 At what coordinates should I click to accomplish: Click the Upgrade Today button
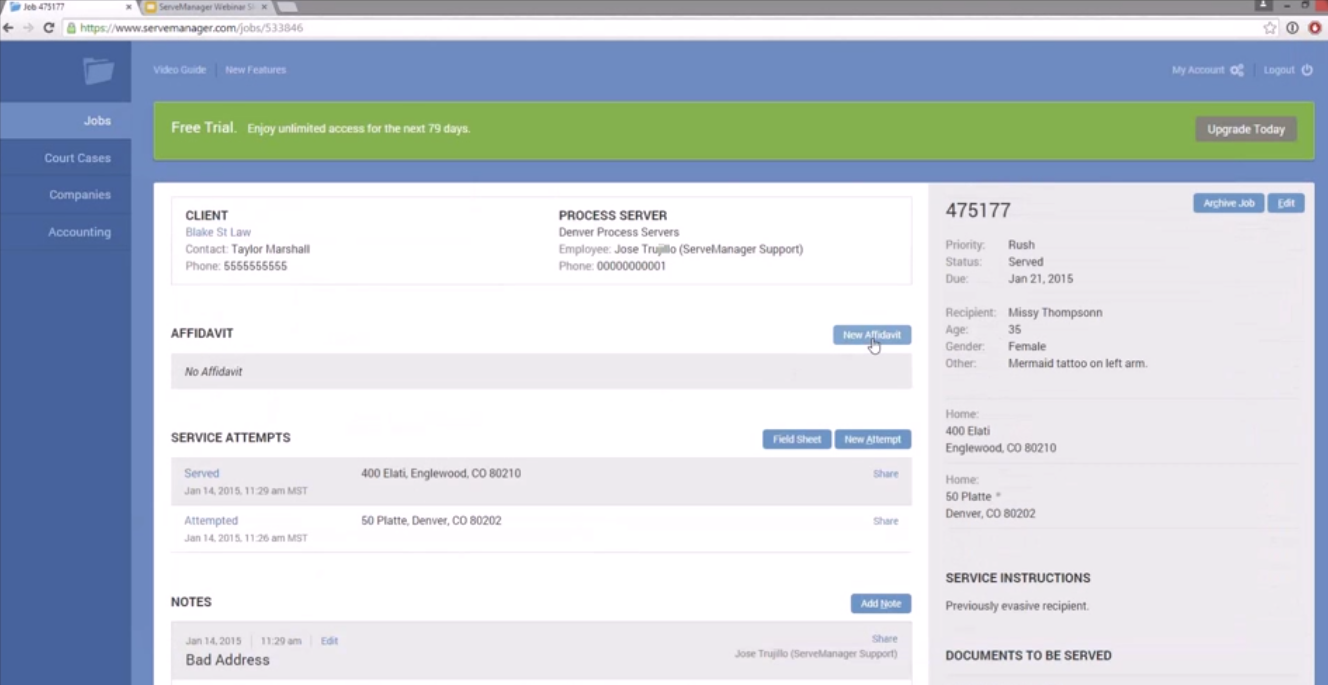1245,128
